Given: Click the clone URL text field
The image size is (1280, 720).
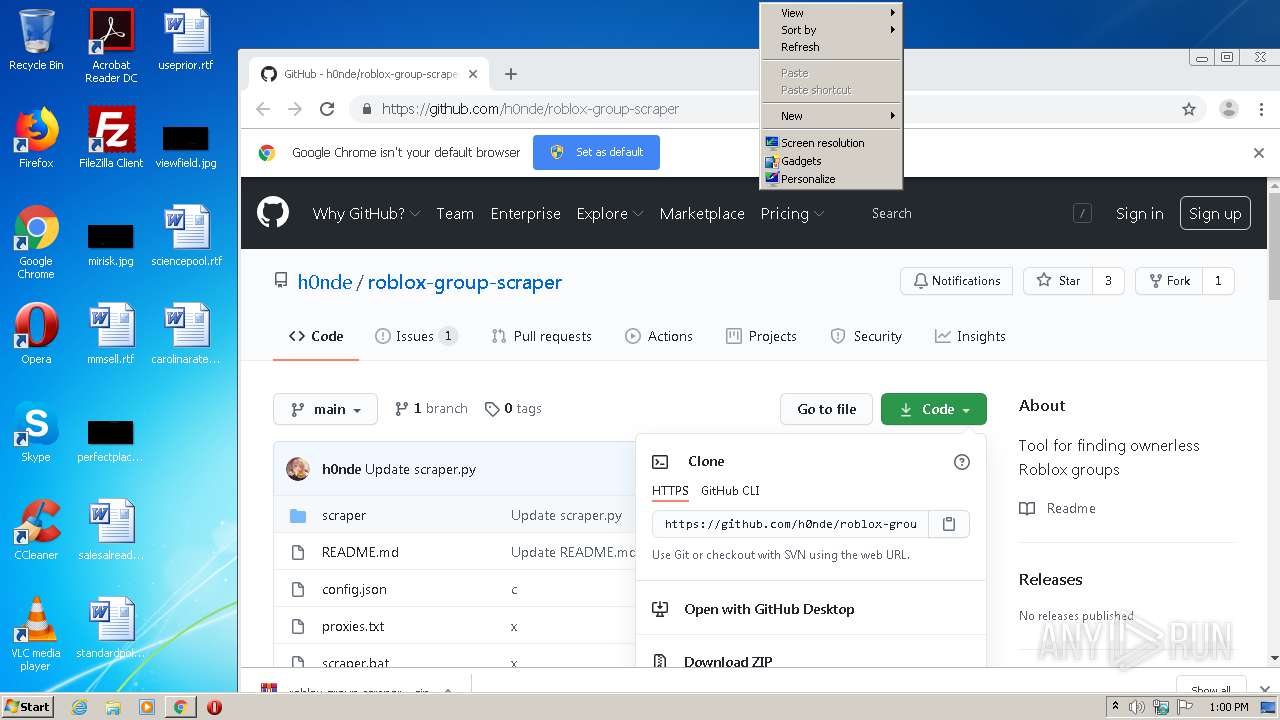Looking at the screenshot, I should coord(791,524).
